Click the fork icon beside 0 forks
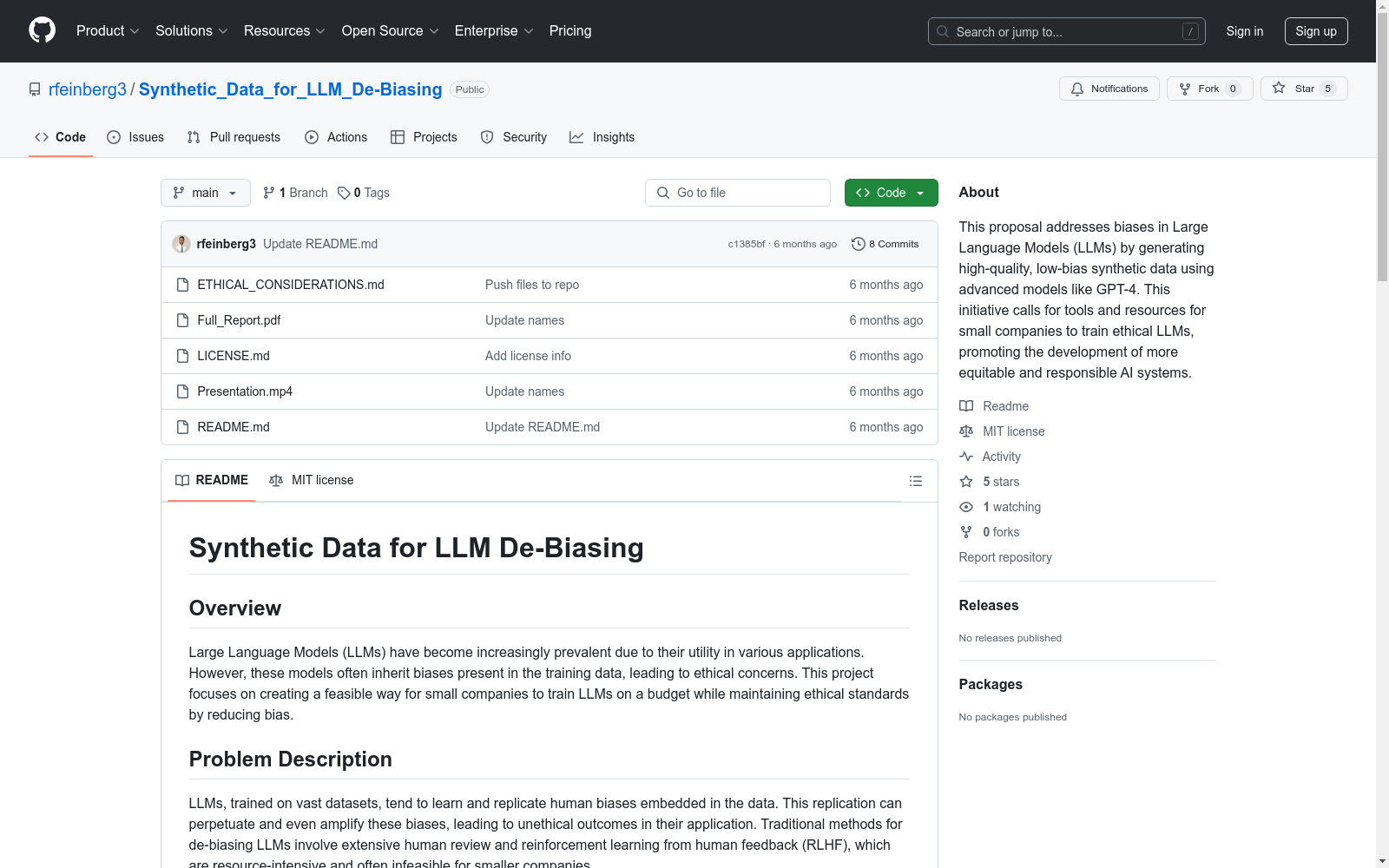Screen dimensions: 1389x868 [x=966, y=532]
